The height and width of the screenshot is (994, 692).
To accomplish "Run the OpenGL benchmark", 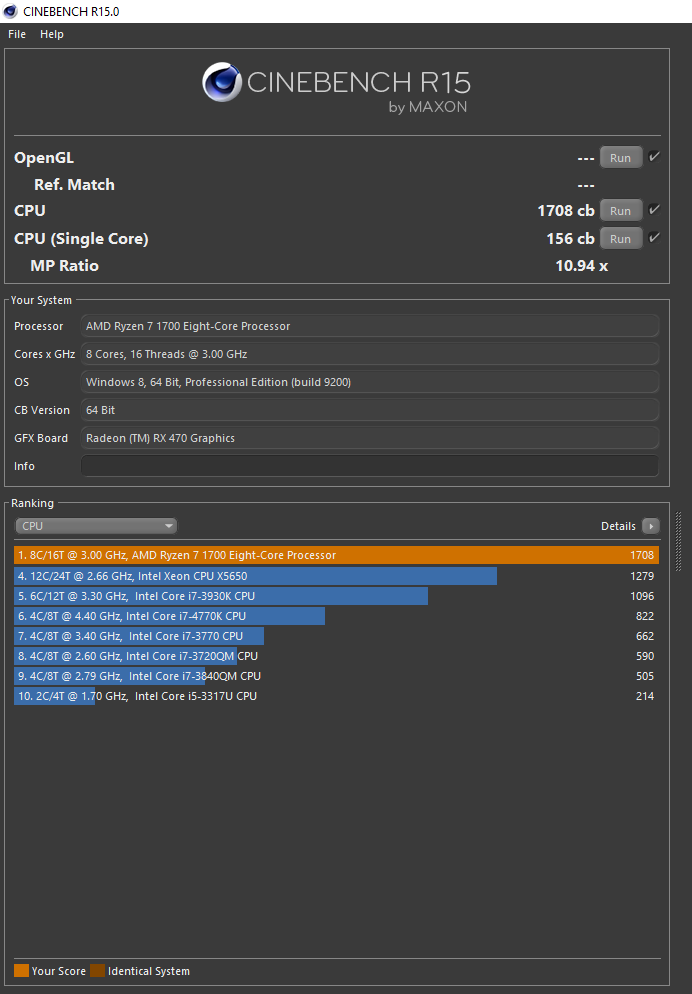I will click(x=620, y=158).
